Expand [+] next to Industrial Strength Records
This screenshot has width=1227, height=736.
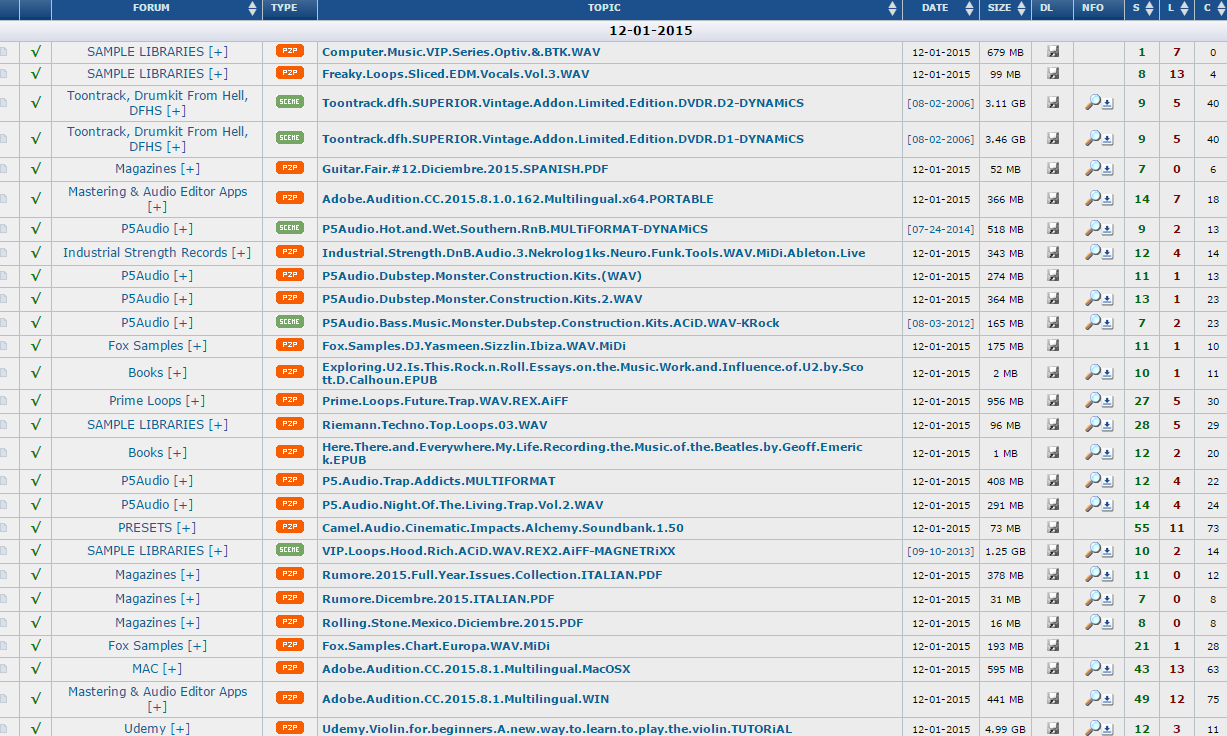(x=241, y=253)
